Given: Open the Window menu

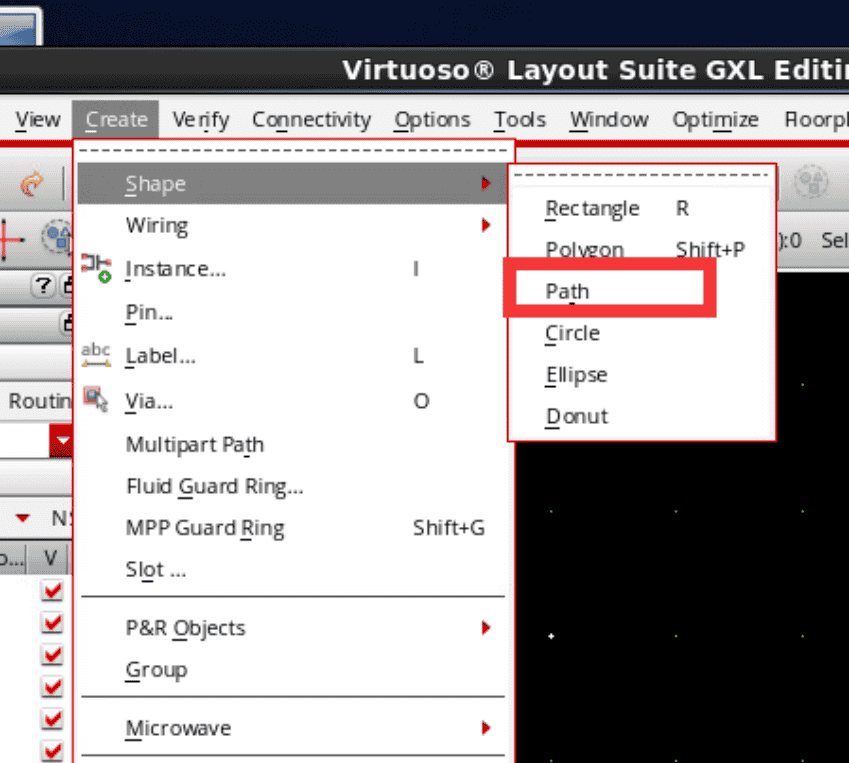Looking at the screenshot, I should (609, 119).
